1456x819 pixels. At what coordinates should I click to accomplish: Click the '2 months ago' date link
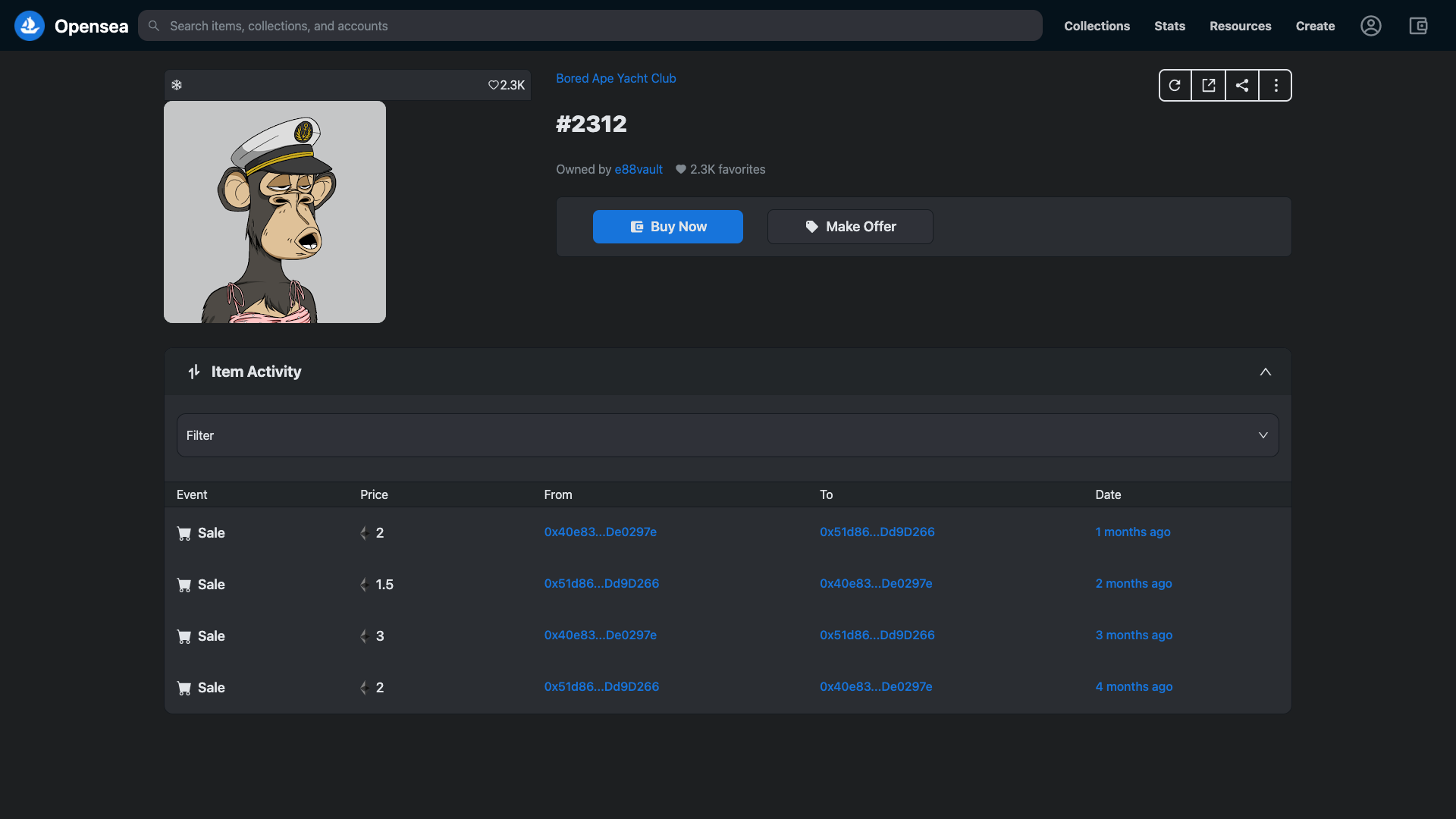click(1134, 584)
